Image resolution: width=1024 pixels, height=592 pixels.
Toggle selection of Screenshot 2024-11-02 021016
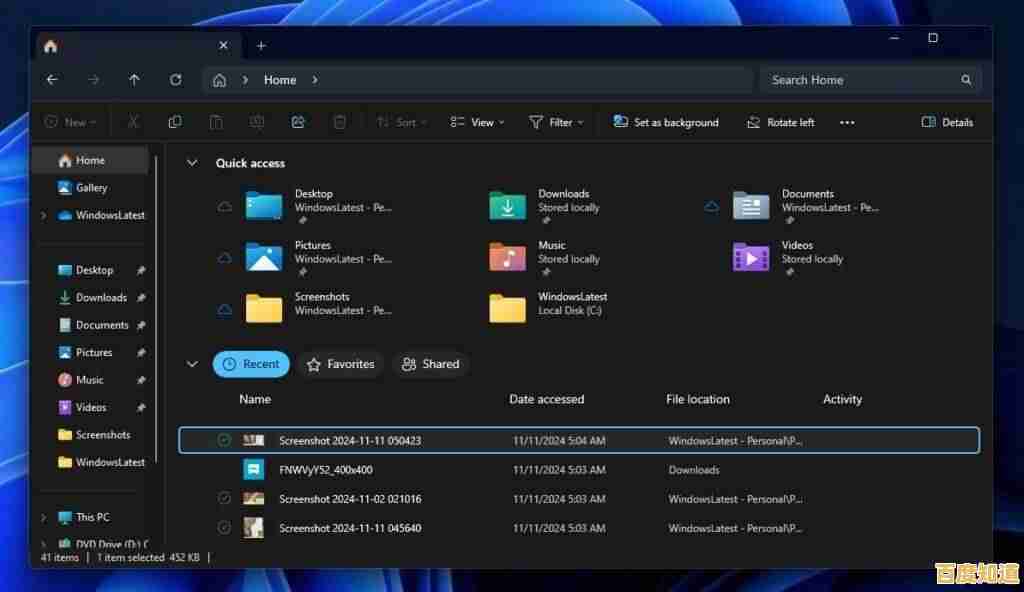tap(222, 498)
